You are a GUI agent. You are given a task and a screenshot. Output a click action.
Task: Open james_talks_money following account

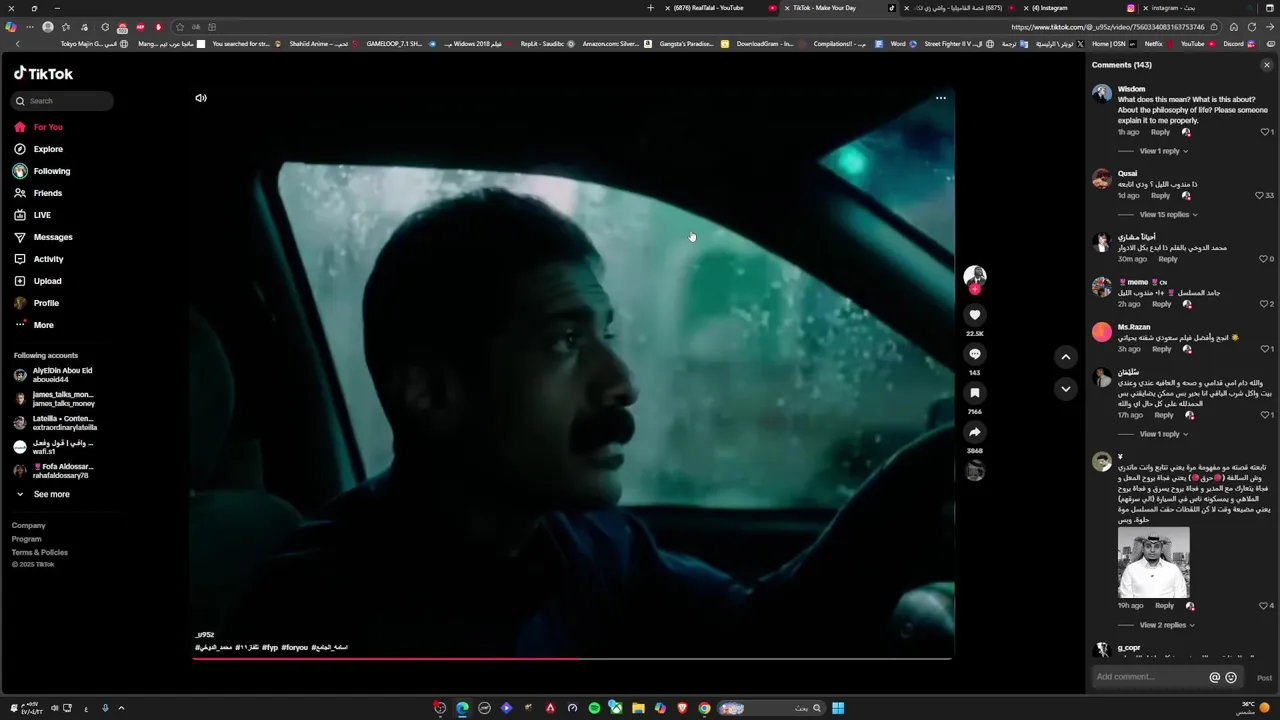[x=53, y=399]
